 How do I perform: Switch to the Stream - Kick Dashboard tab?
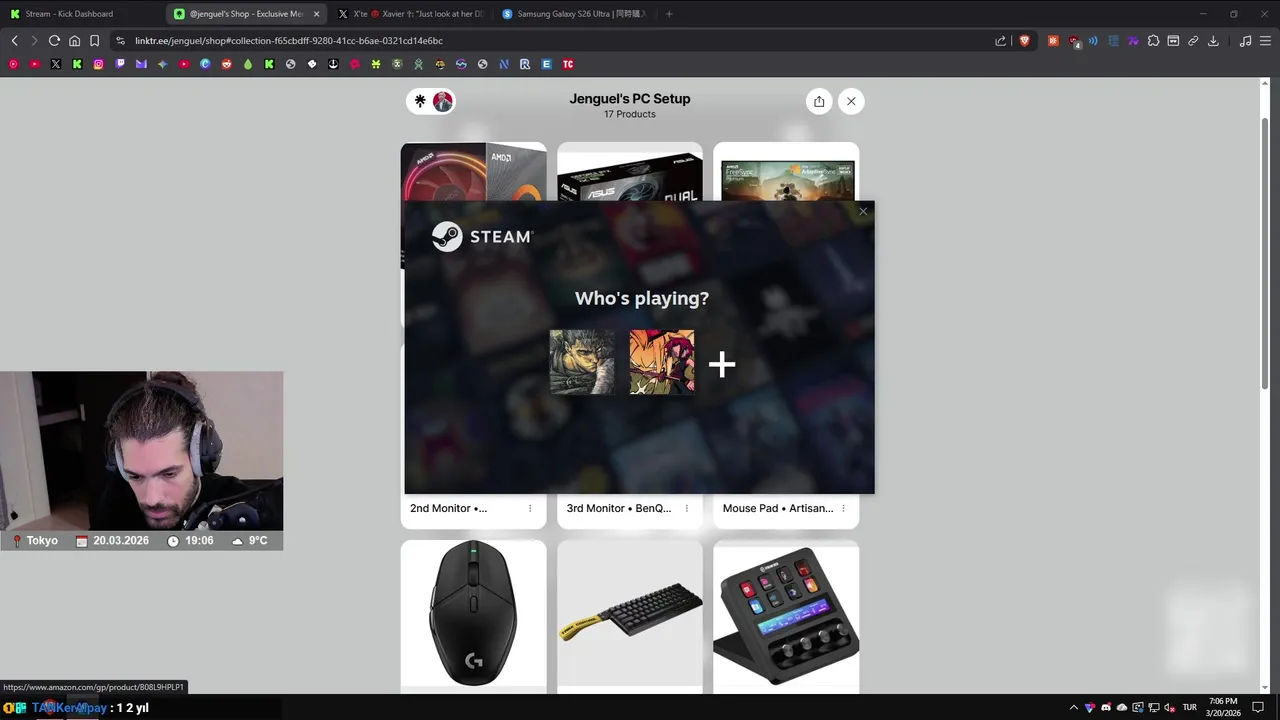click(82, 14)
